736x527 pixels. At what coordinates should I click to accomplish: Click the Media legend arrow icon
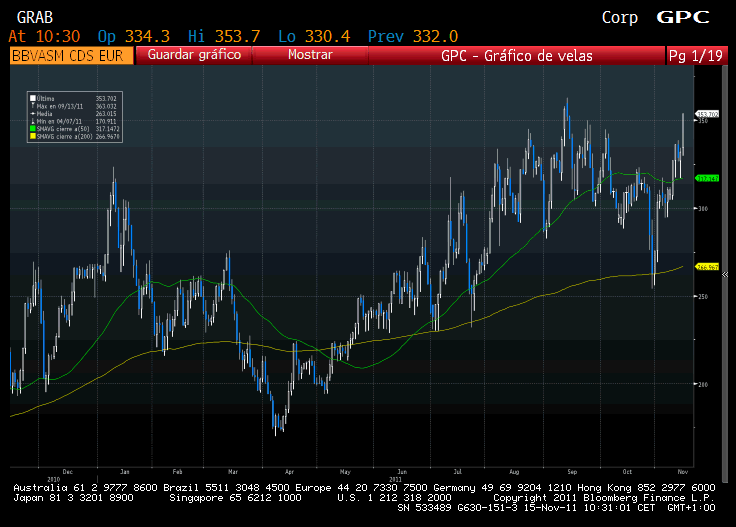(33, 114)
